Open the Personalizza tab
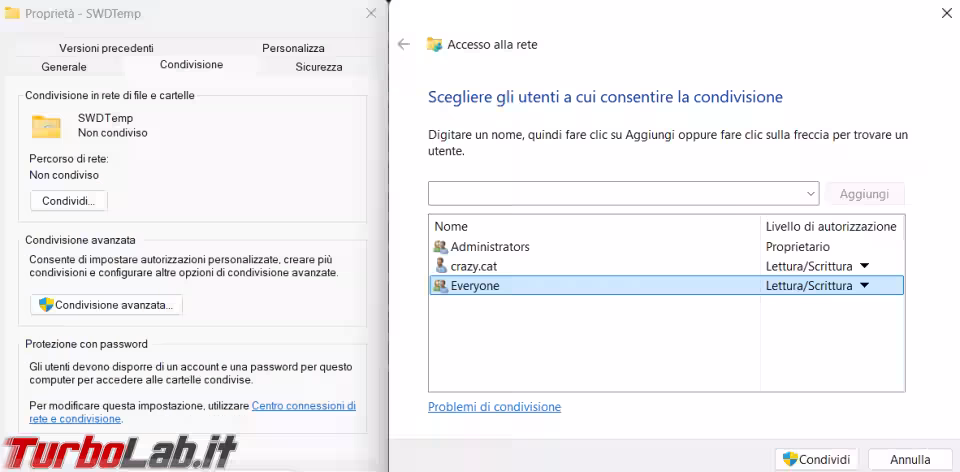This screenshot has width=960, height=472. coord(293,48)
